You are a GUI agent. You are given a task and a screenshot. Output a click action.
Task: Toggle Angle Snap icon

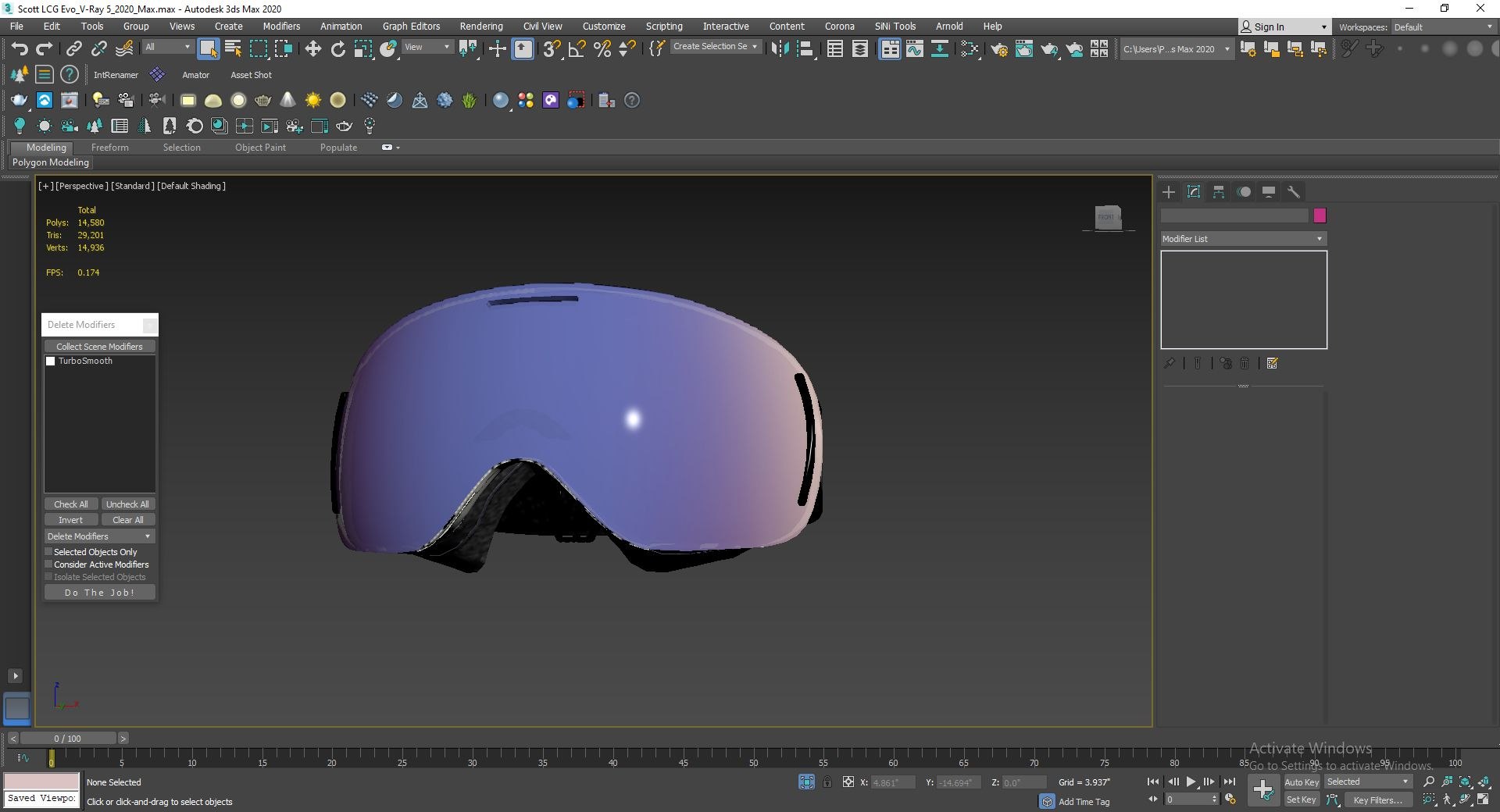577,49
